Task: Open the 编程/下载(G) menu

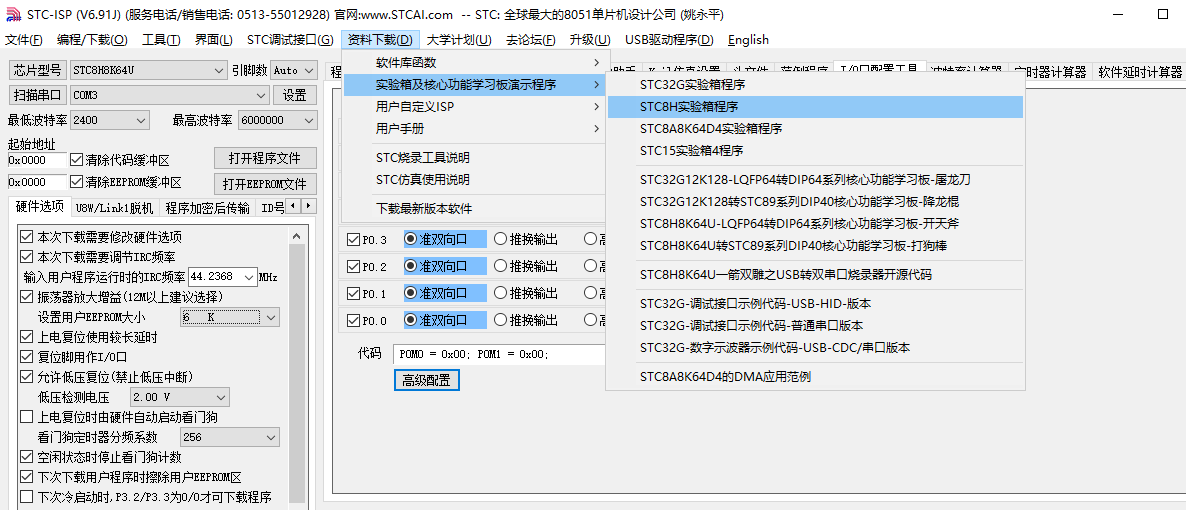Action: point(94,40)
